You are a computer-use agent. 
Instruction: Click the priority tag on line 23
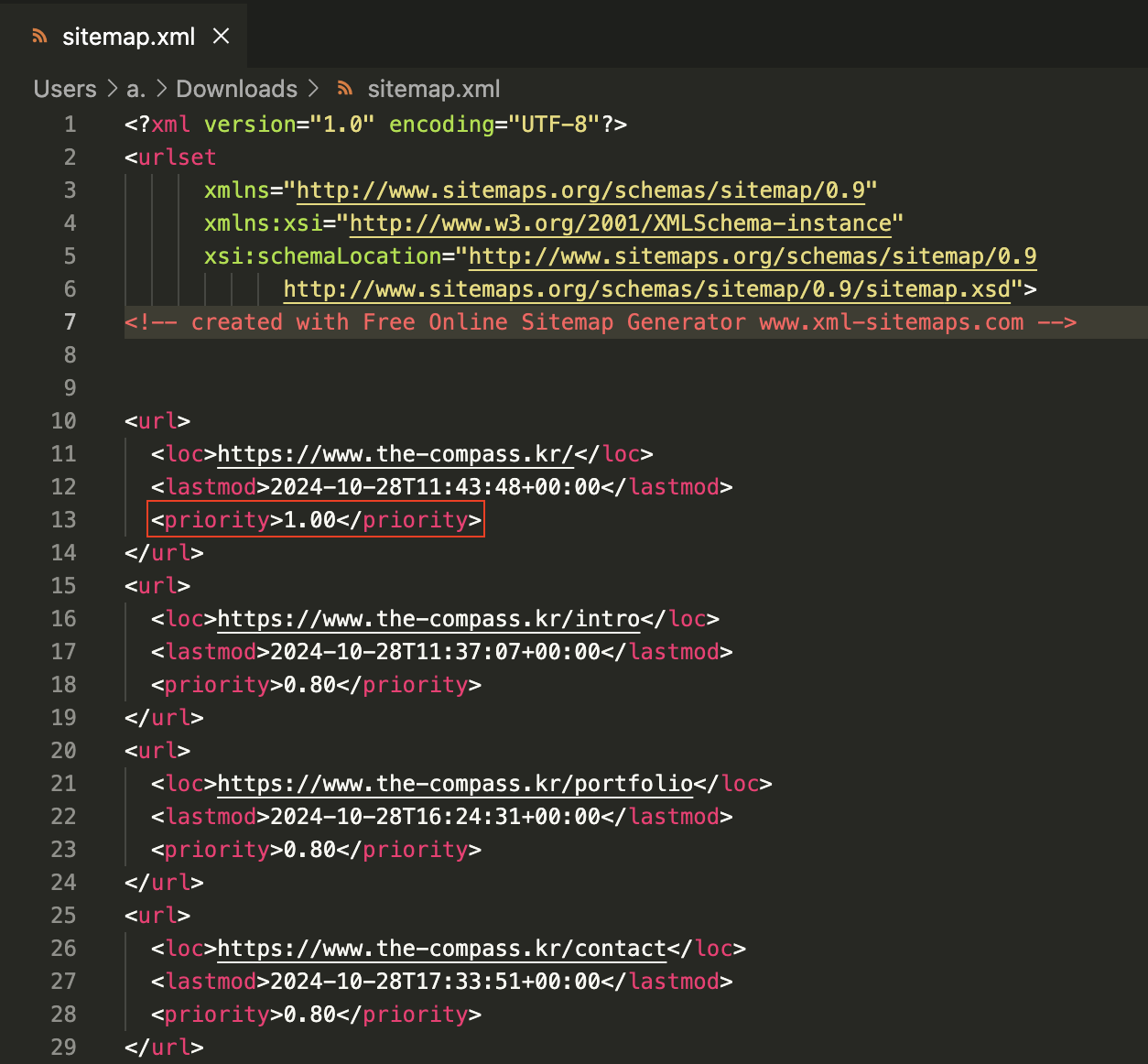coord(316,850)
